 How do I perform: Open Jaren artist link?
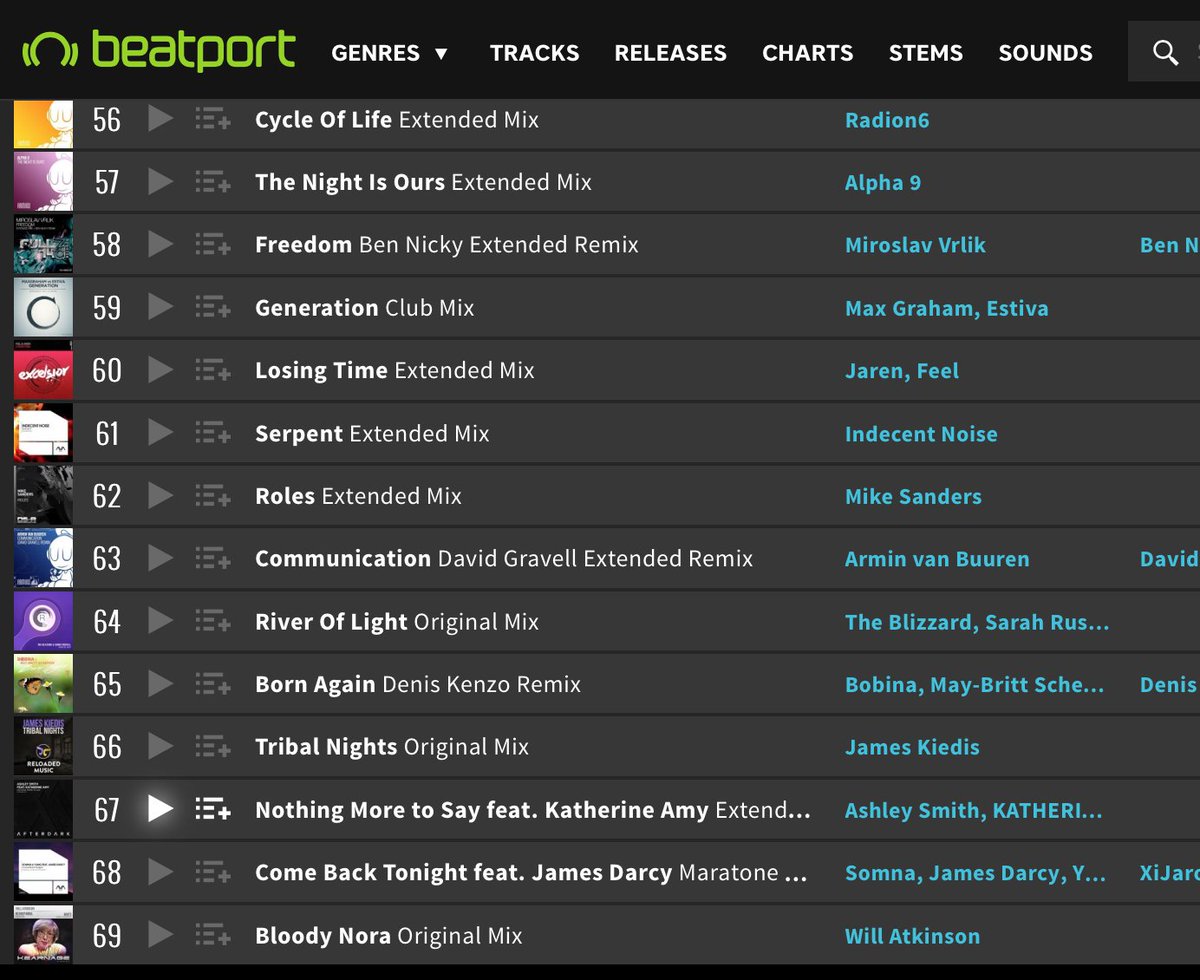pos(876,371)
